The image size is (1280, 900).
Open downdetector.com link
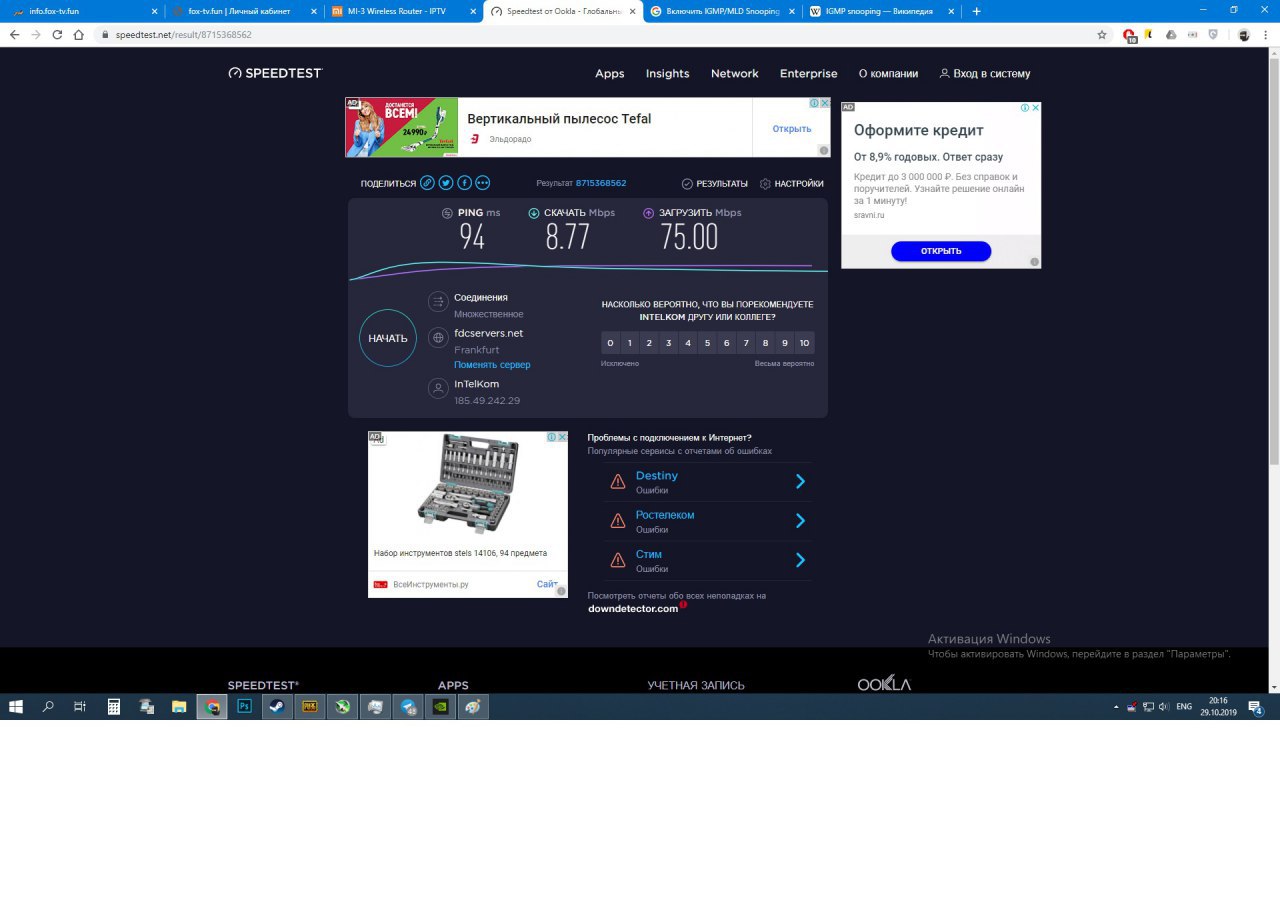pyautogui.click(x=633, y=608)
